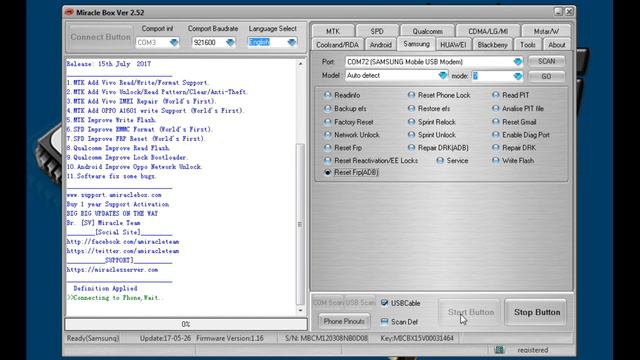Click the S/N status bar entry
Image resolution: width=640 pixels, height=360 pixels.
(327, 338)
